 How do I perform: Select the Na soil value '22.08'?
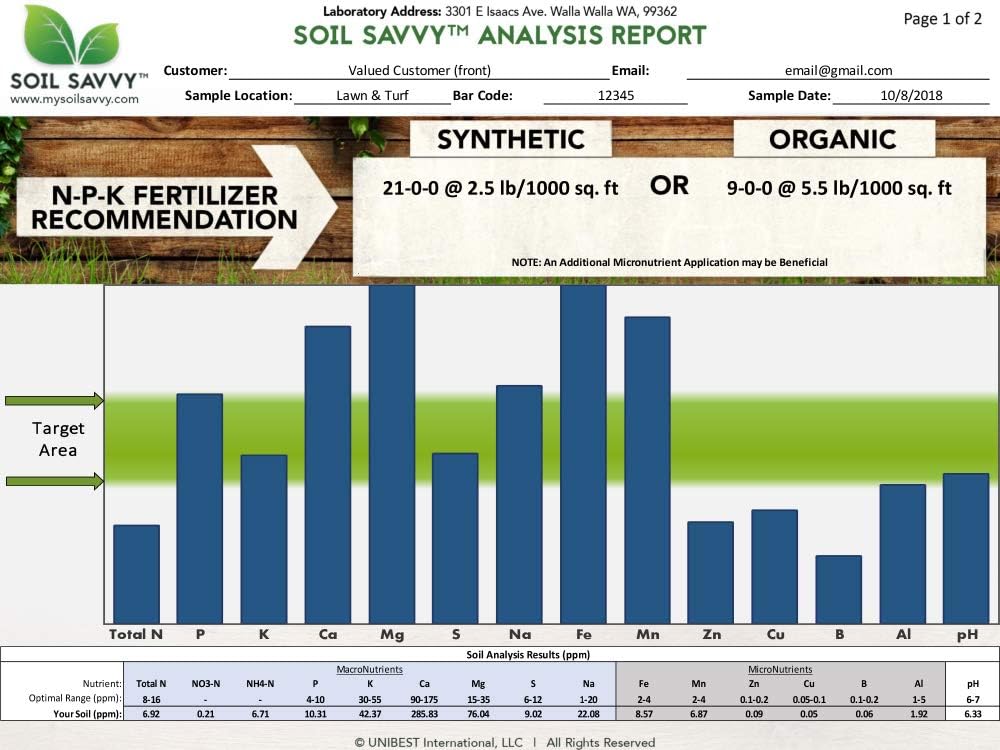click(588, 714)
